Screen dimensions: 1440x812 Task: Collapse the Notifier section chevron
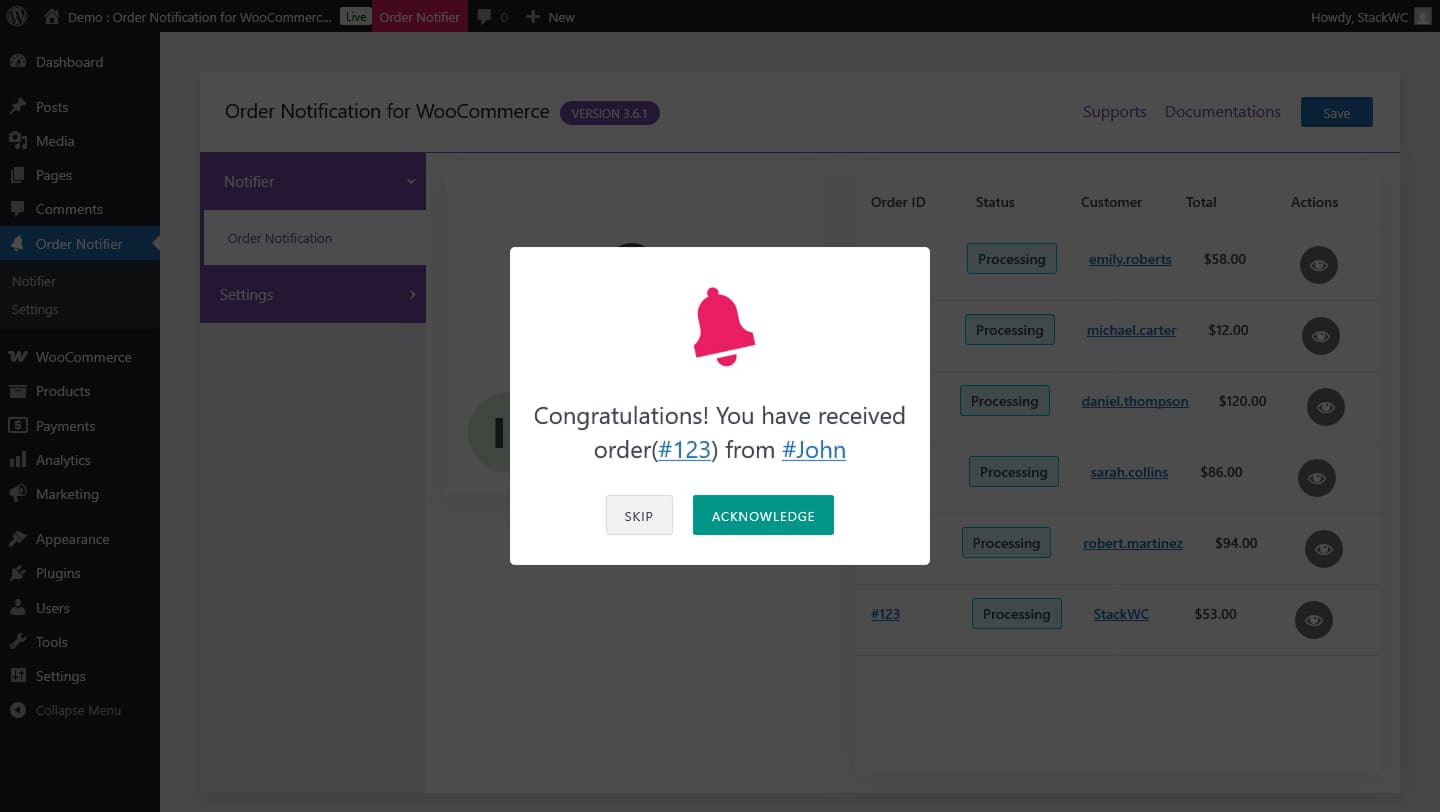411,182
